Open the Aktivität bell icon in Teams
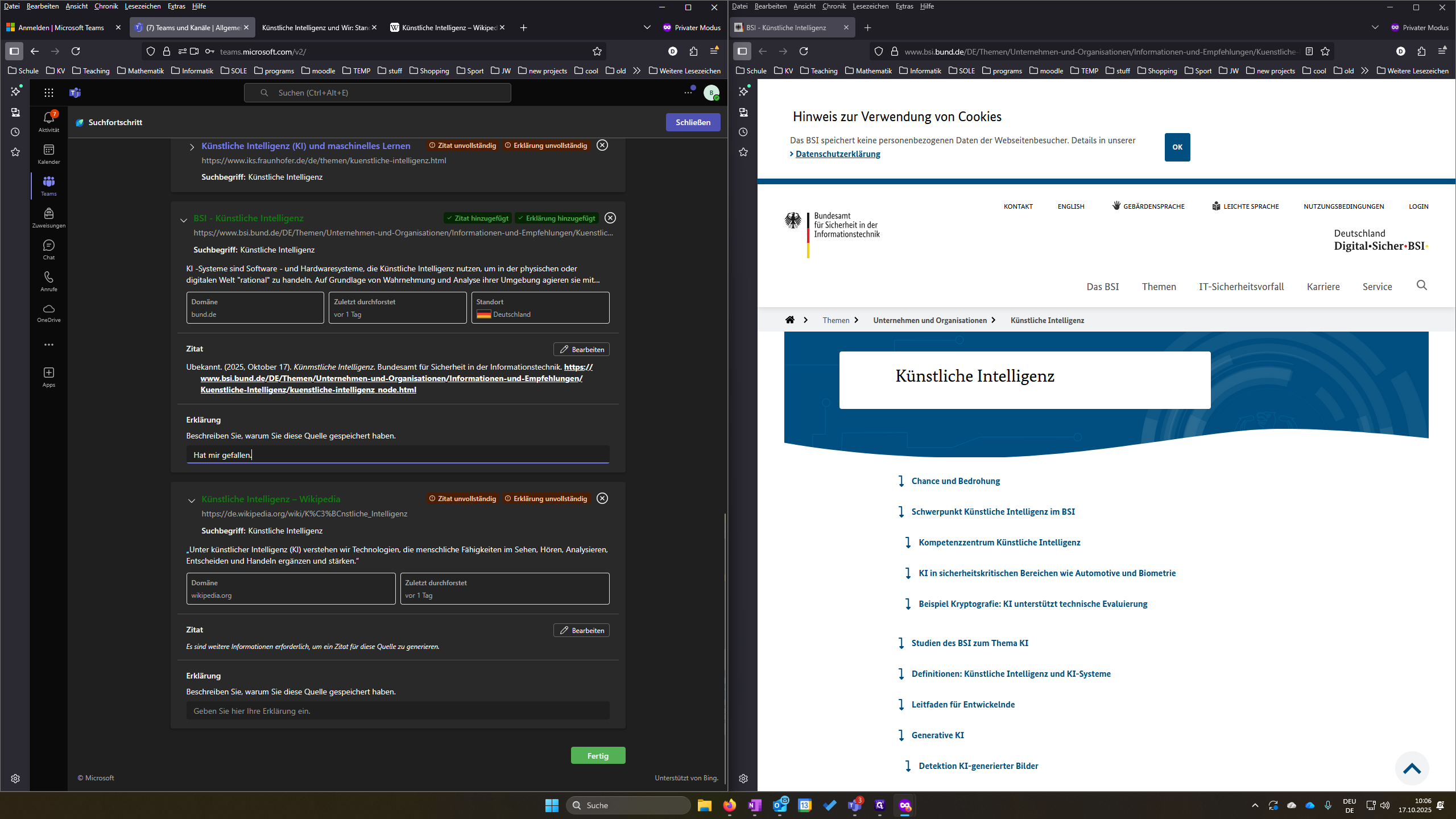The height and width of the screenshot is (819, 1456). coord(49,121)
